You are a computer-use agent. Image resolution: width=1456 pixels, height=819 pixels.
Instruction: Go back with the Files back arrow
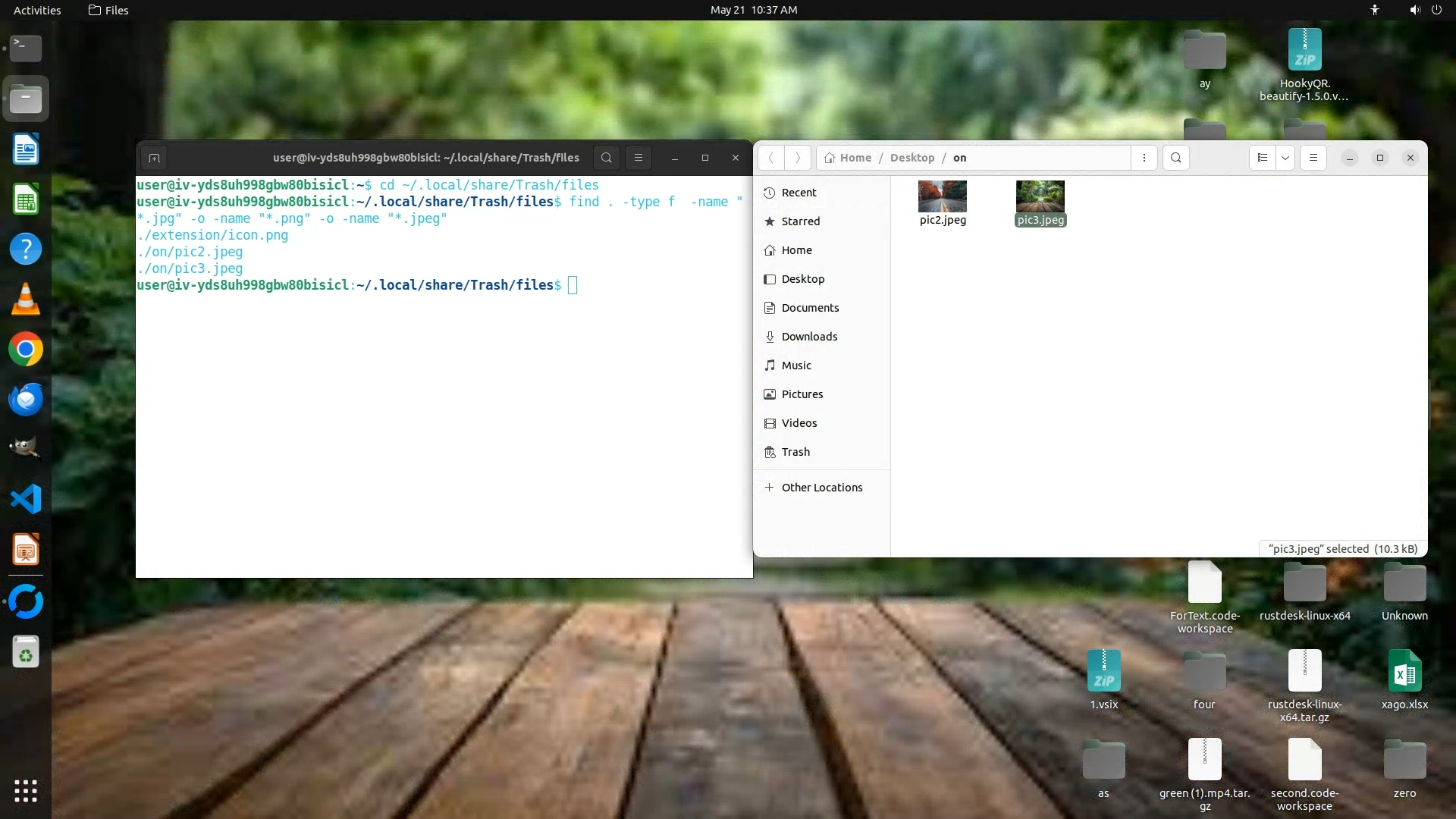tap(770, 158)
